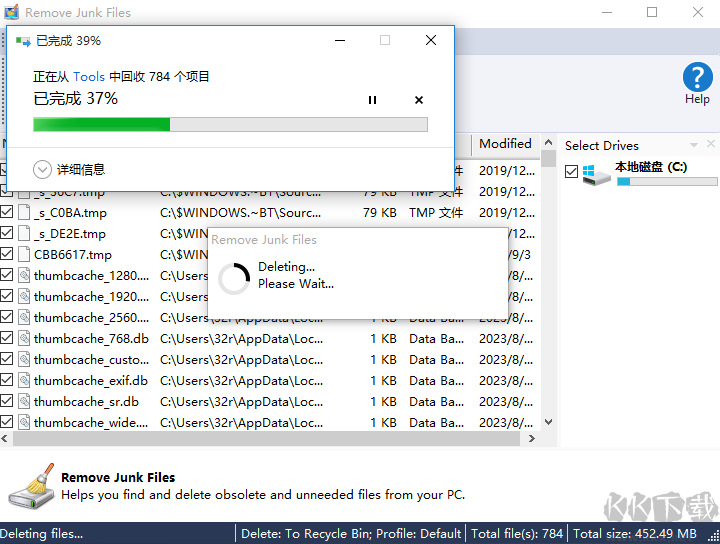Screen dimensions: 720x544
Task: Open the Select Drives panel dropdown arrow
Action: coord(694,145)
